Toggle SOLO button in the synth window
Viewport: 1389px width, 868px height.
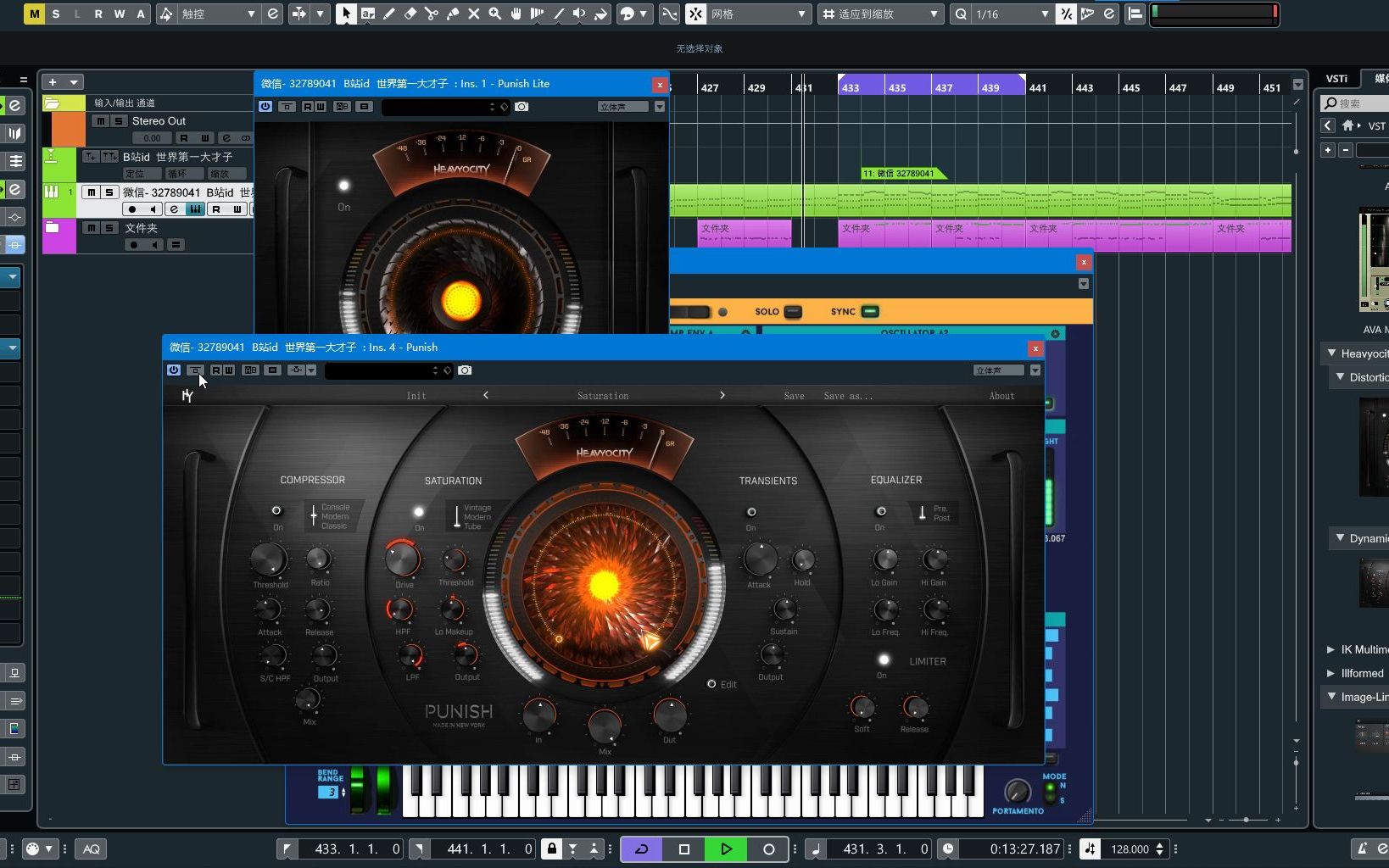click(793, 312)
